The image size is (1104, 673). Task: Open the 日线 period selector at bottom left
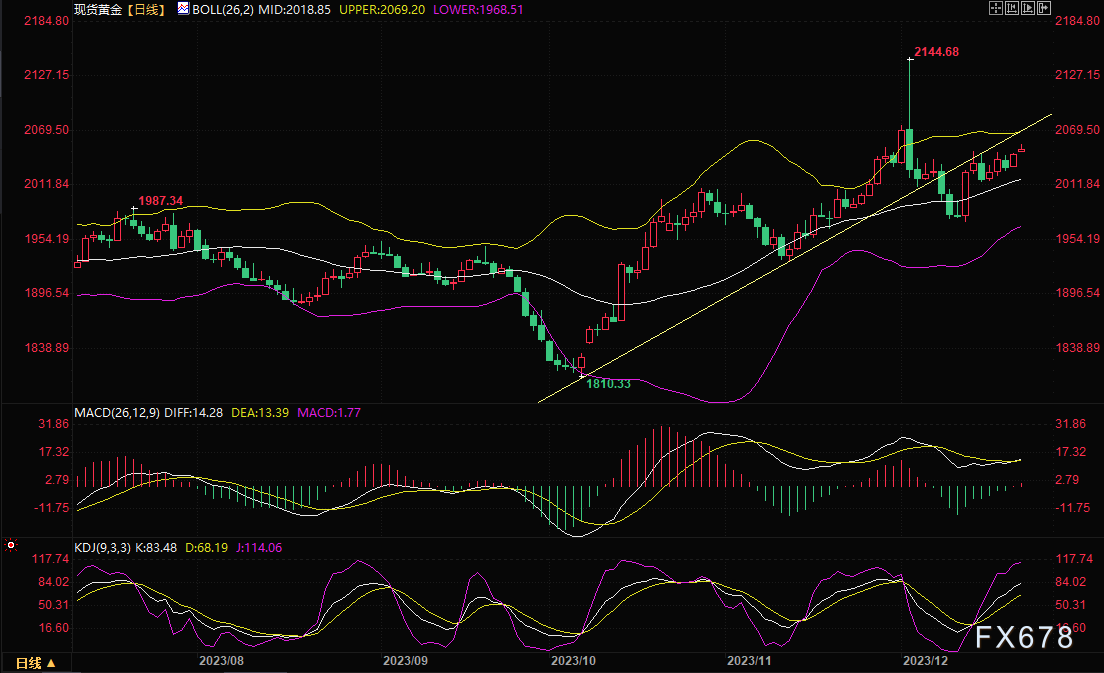[x=35, y=663]
